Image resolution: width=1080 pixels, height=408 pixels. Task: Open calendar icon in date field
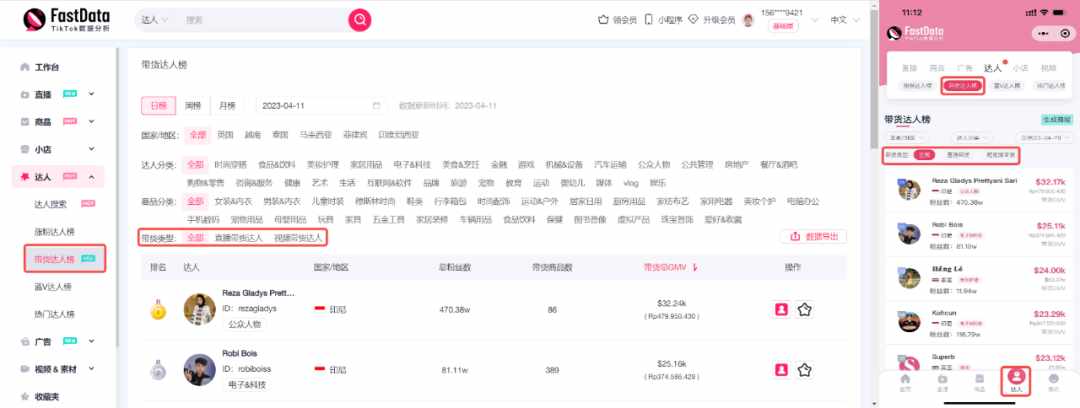[x=376, y=105]
